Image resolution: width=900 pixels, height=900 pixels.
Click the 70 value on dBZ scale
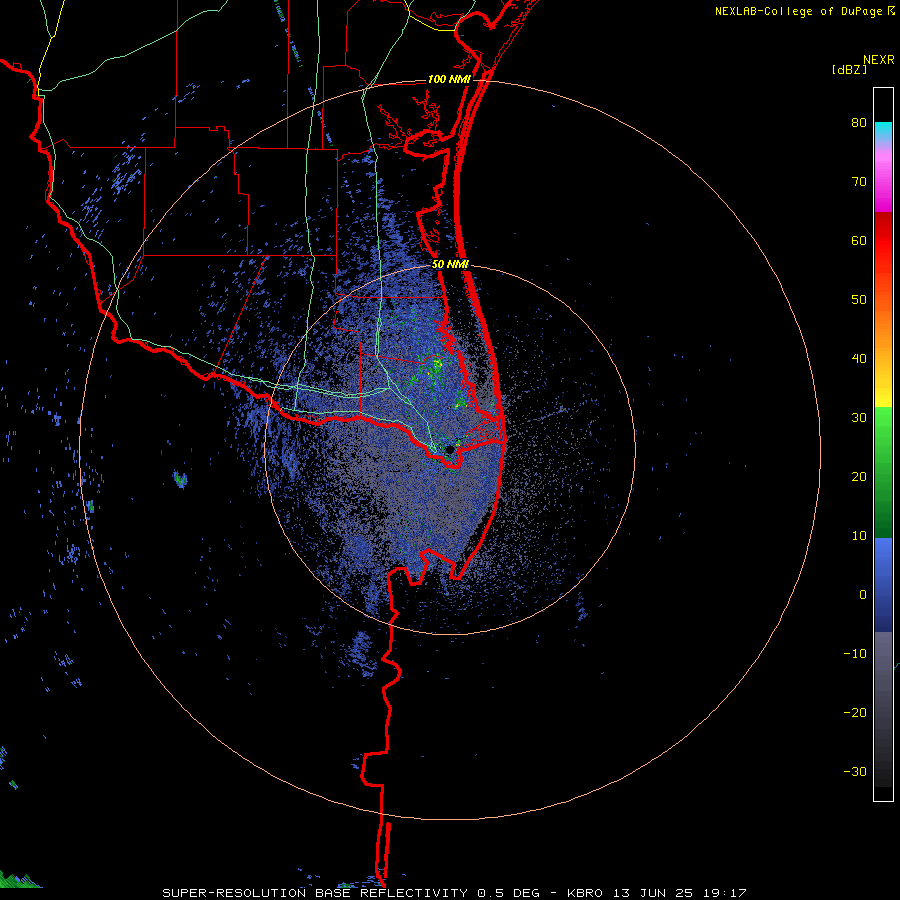point(859,182)
